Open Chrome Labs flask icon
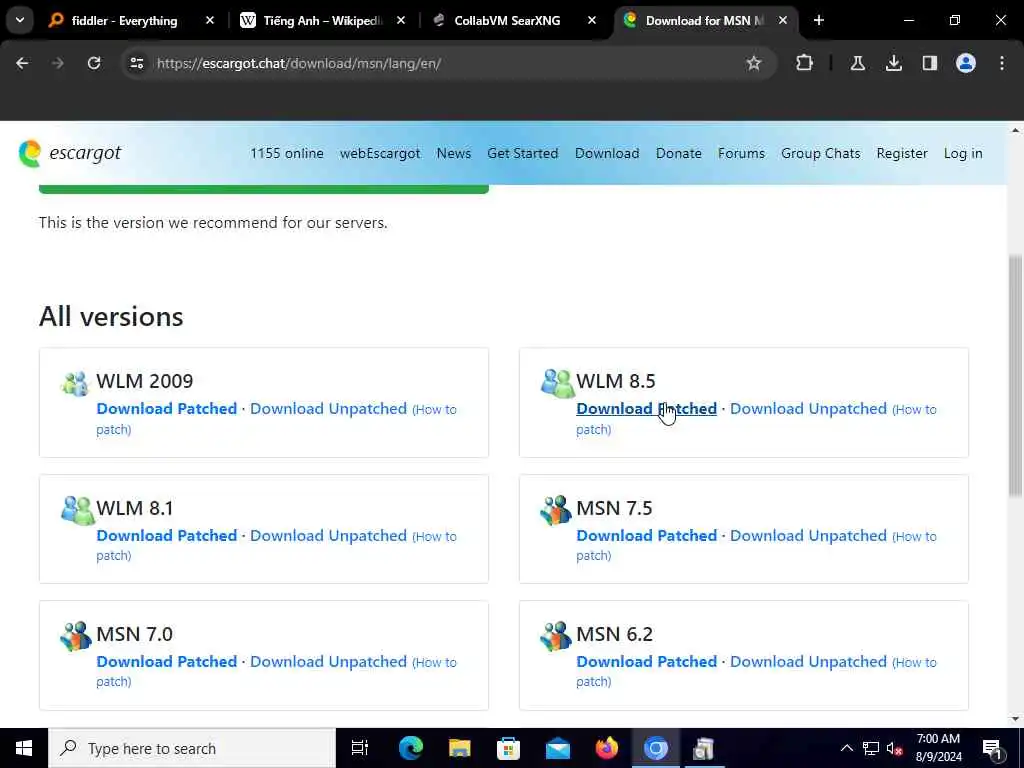 857,63
